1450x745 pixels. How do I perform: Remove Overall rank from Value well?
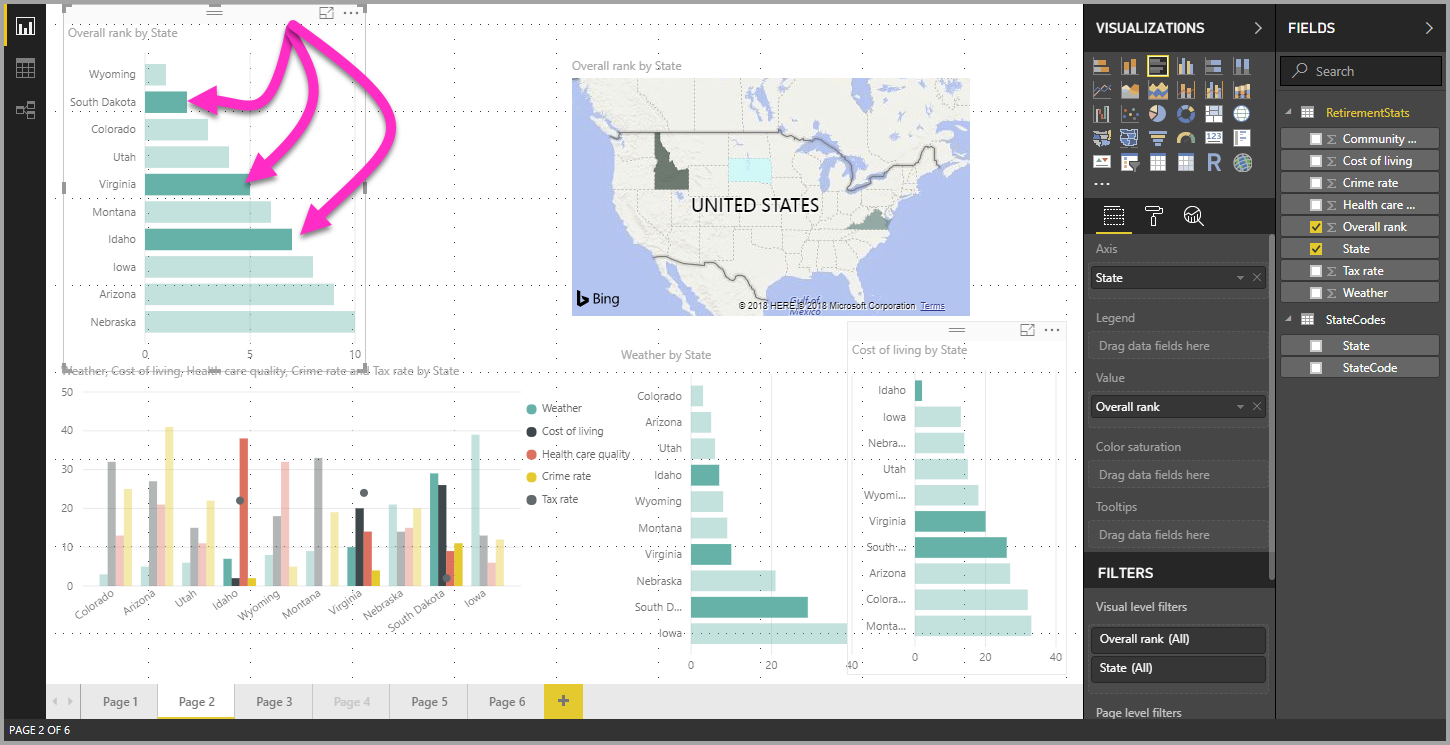coord(1257,407)
